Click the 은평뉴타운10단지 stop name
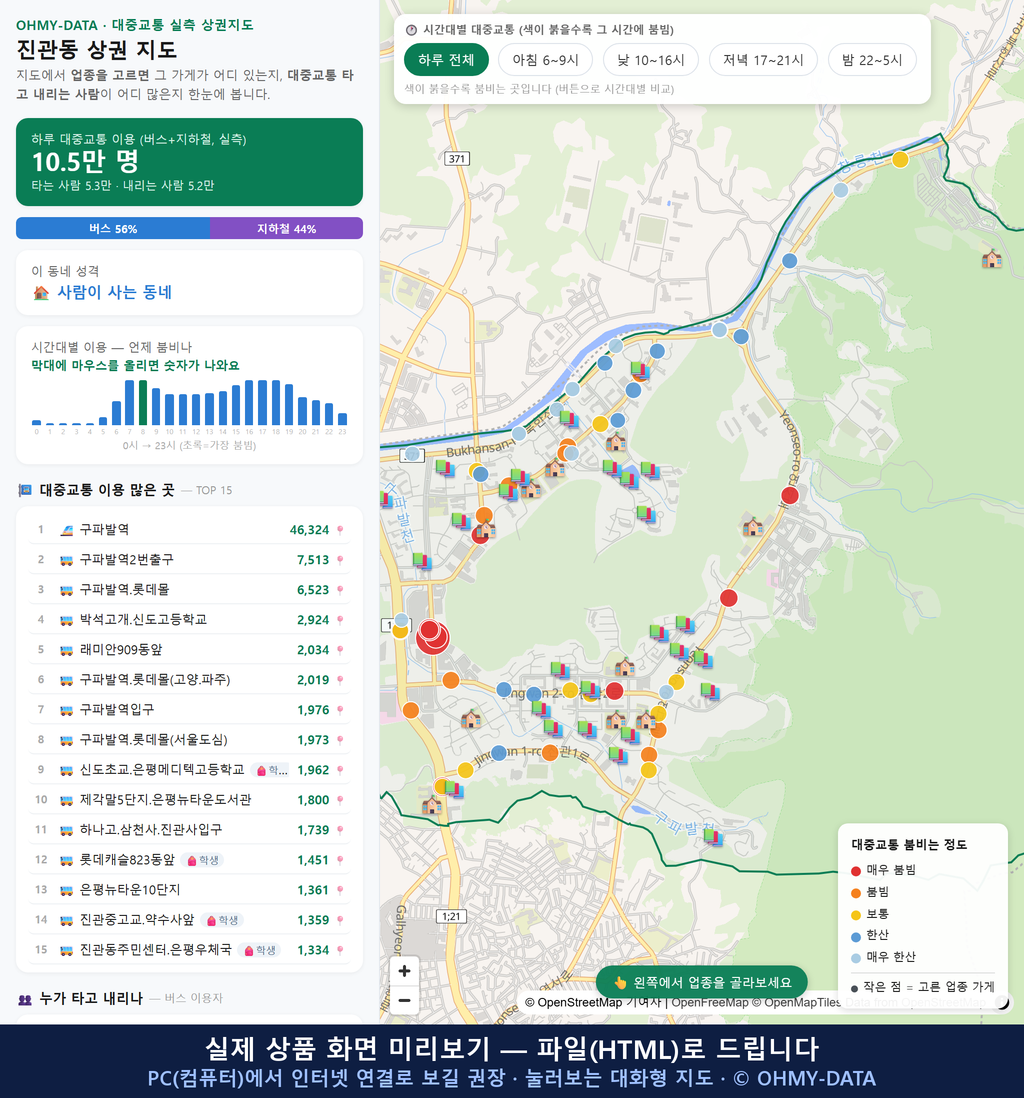 [130, 890]
